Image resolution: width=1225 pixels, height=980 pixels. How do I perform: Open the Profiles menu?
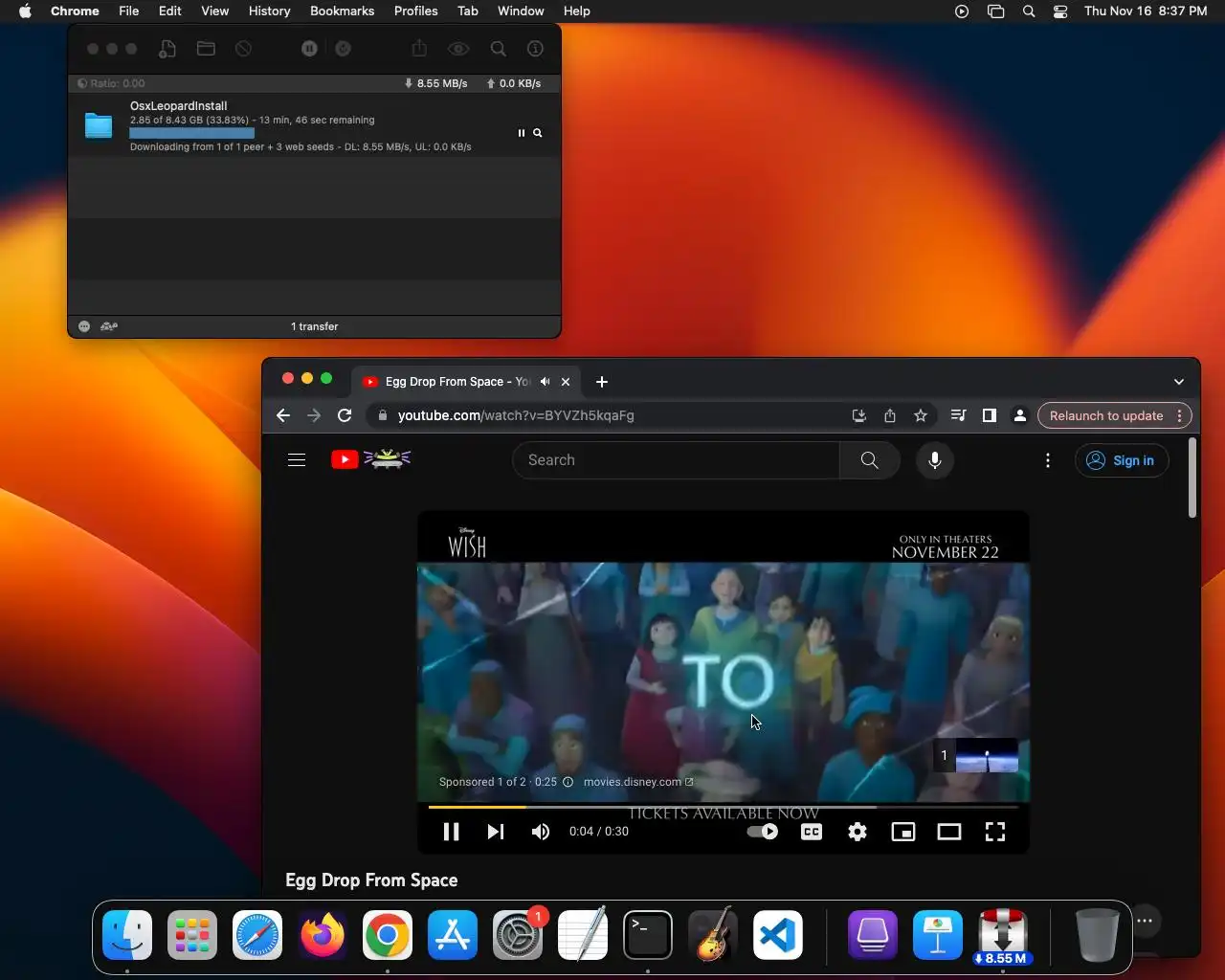click(415, 11)
